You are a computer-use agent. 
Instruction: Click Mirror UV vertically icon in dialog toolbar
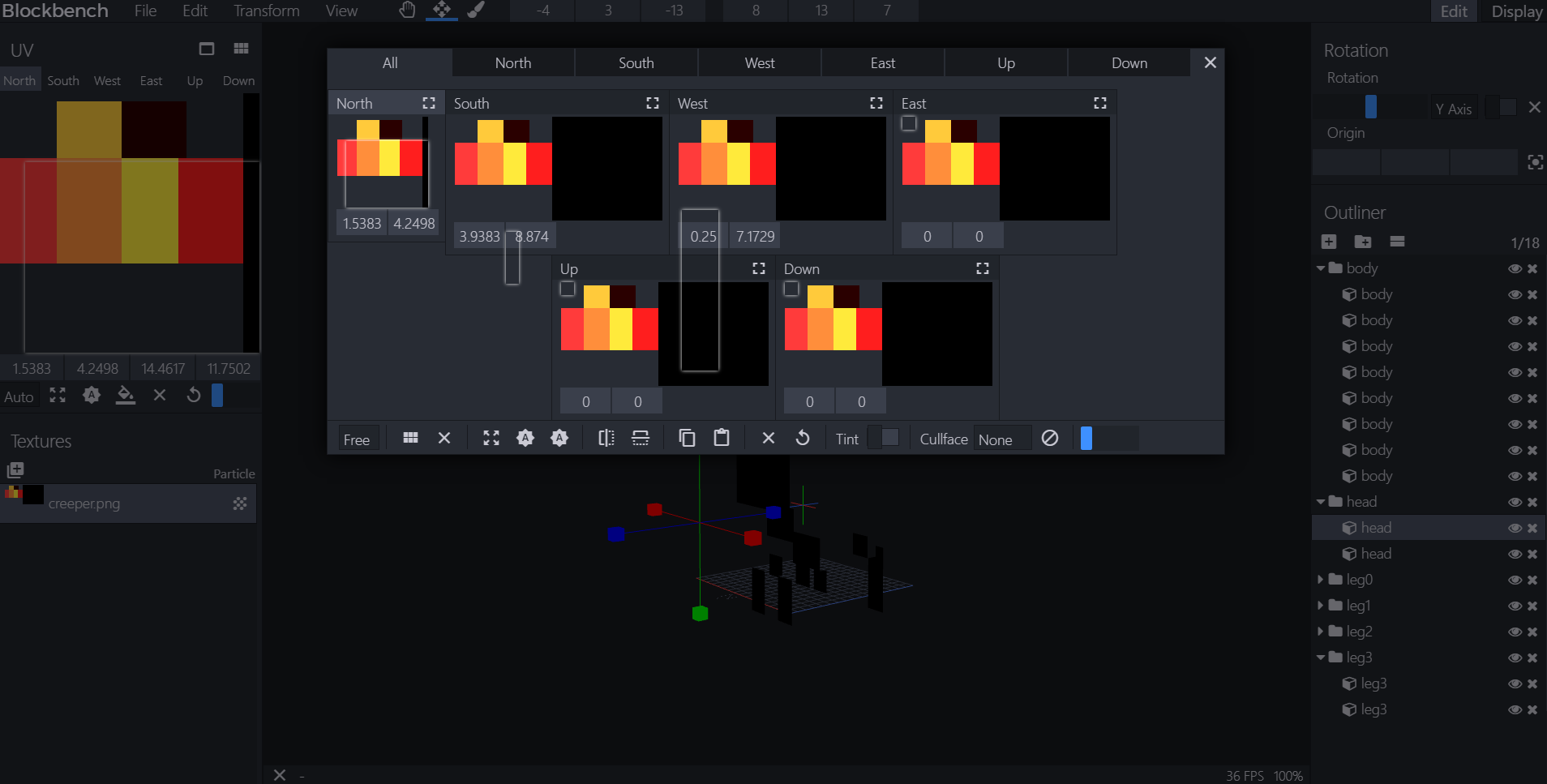pyautogui.click(x=641, y=439)
